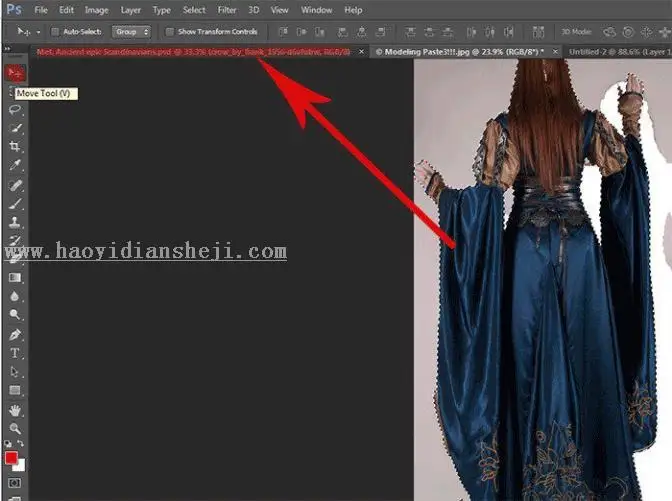Open the Filter menu
Viewport: 672px width, 501px height.
(x=227, y=10)
